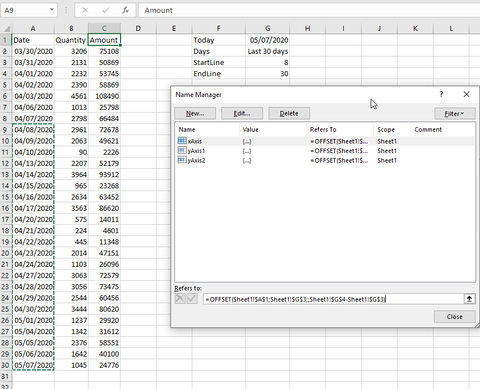Click the cancel X icon beside Refers to
The image size is (480, 389).
[180, 299]
